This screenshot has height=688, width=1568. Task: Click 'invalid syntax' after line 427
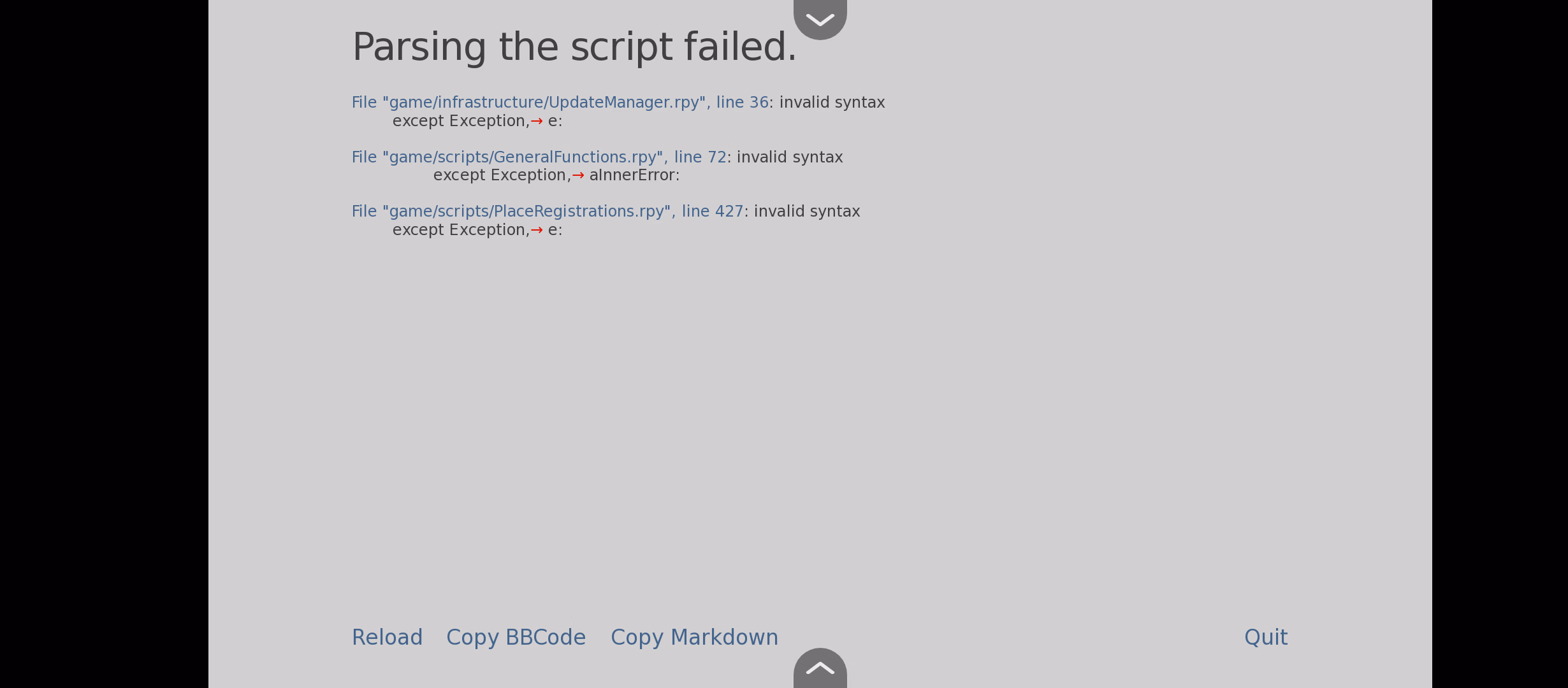[807, 211]
